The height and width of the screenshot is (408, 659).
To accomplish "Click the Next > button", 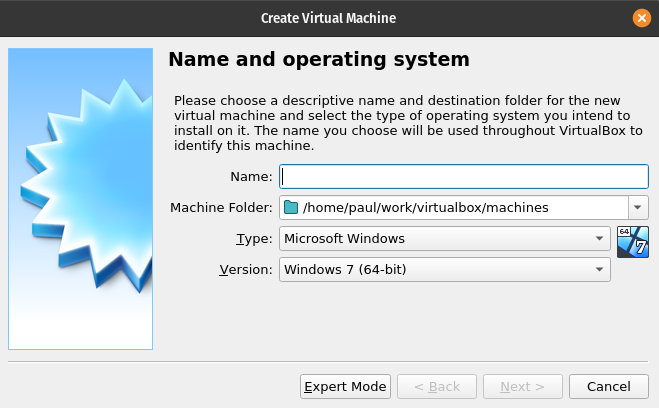I will 522,387.
